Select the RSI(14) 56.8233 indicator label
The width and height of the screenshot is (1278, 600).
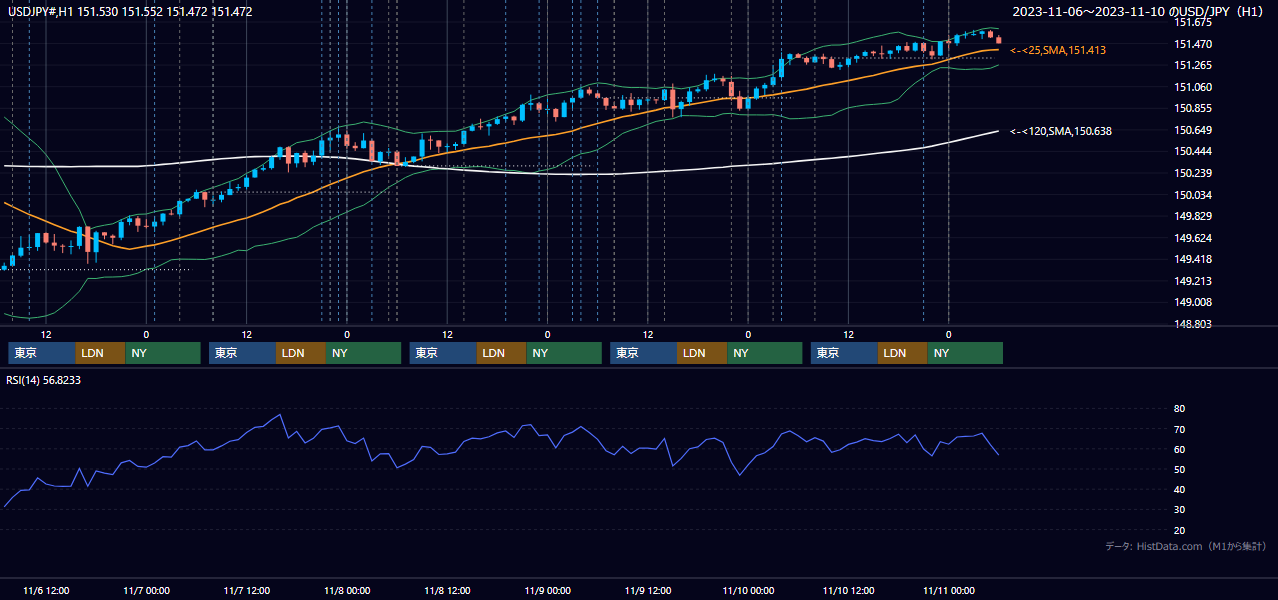click(43, 380)
